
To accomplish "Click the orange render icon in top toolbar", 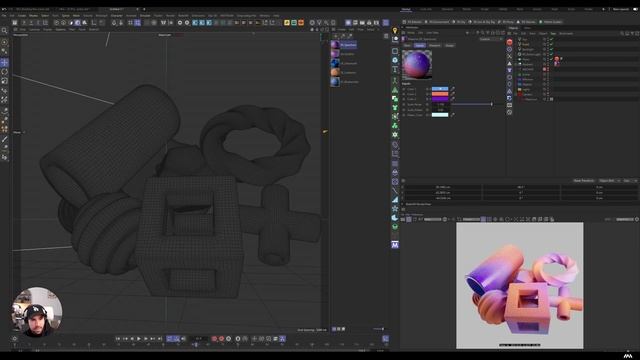I will [x=301, y=22].
